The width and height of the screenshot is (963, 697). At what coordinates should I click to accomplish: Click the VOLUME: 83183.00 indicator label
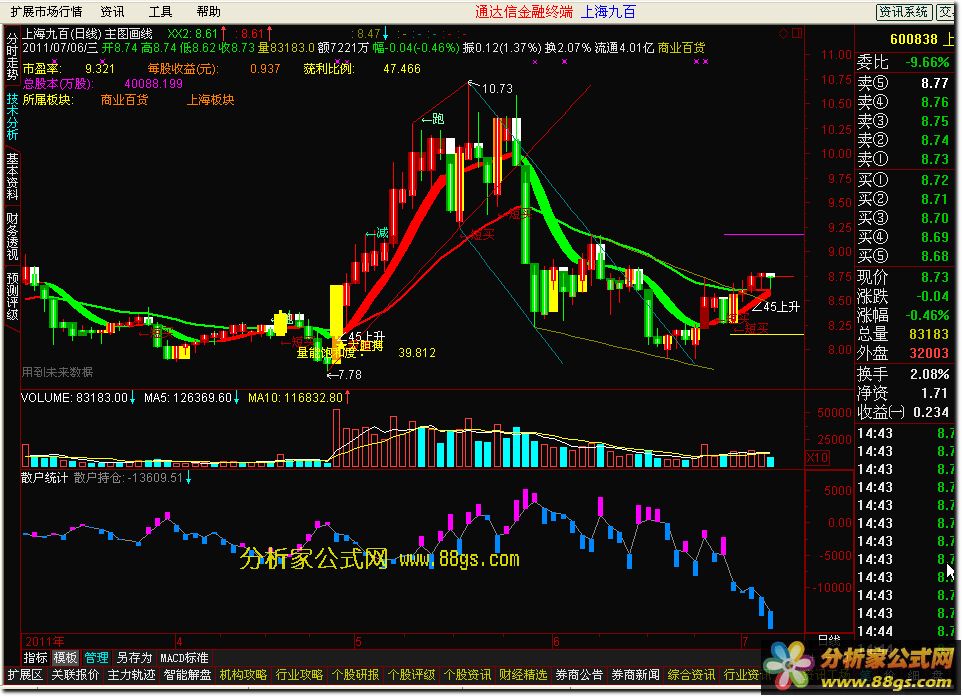click(x=74, y=398)
